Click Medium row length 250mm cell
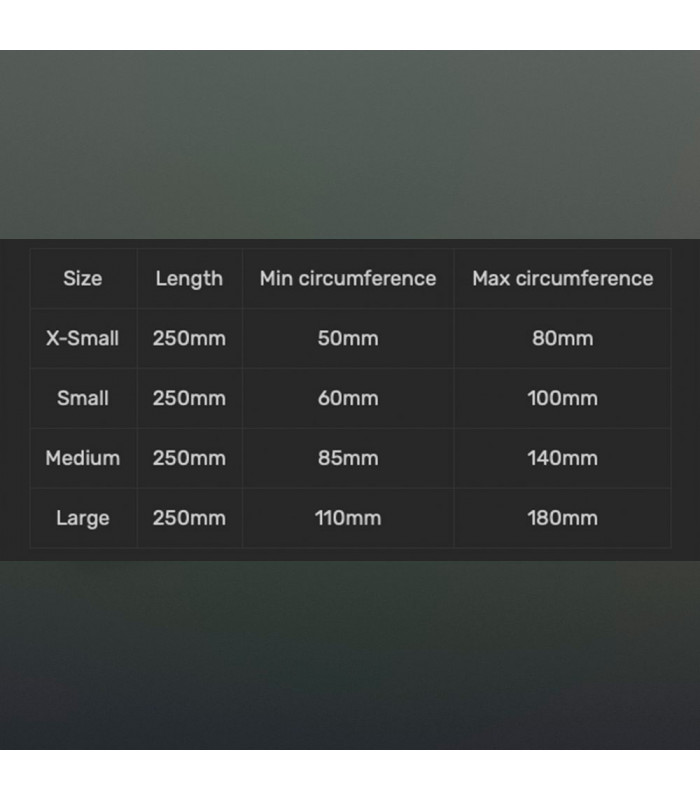This screenshot has width=700, height=800. tap(189, 458)
